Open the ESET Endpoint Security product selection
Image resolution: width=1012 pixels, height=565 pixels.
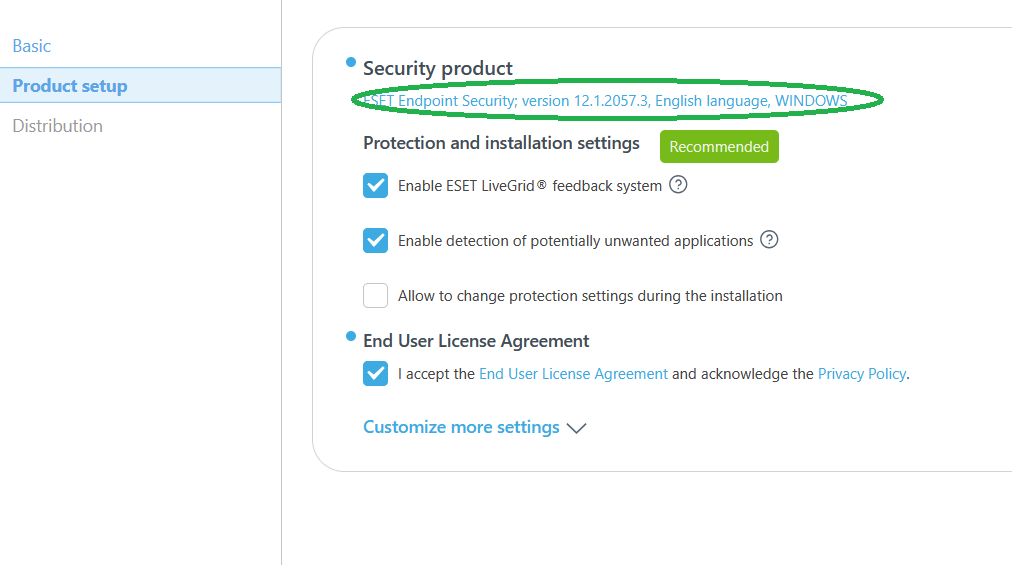pyautogui.click(x=605, y=101)
